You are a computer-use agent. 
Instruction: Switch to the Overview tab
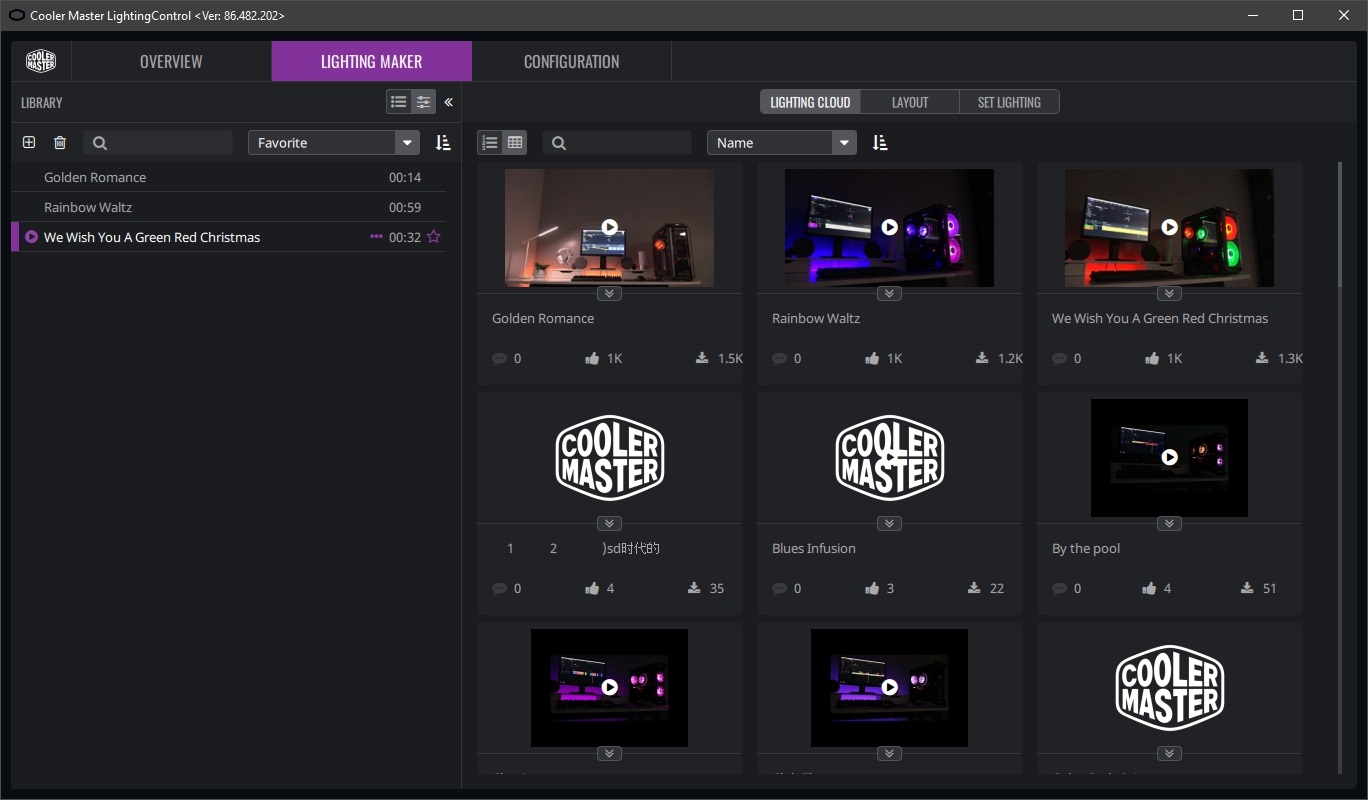click(x=171, y=61)
